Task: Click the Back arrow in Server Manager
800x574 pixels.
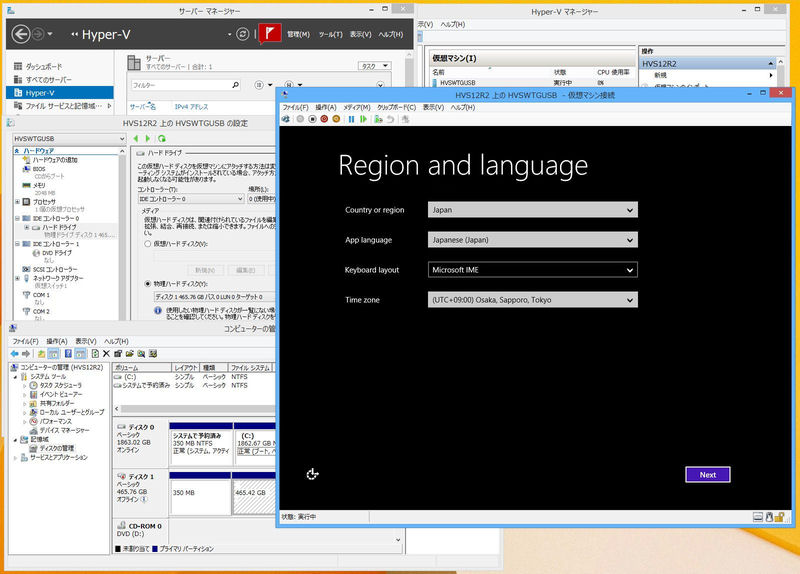Action: coord(21,34)
